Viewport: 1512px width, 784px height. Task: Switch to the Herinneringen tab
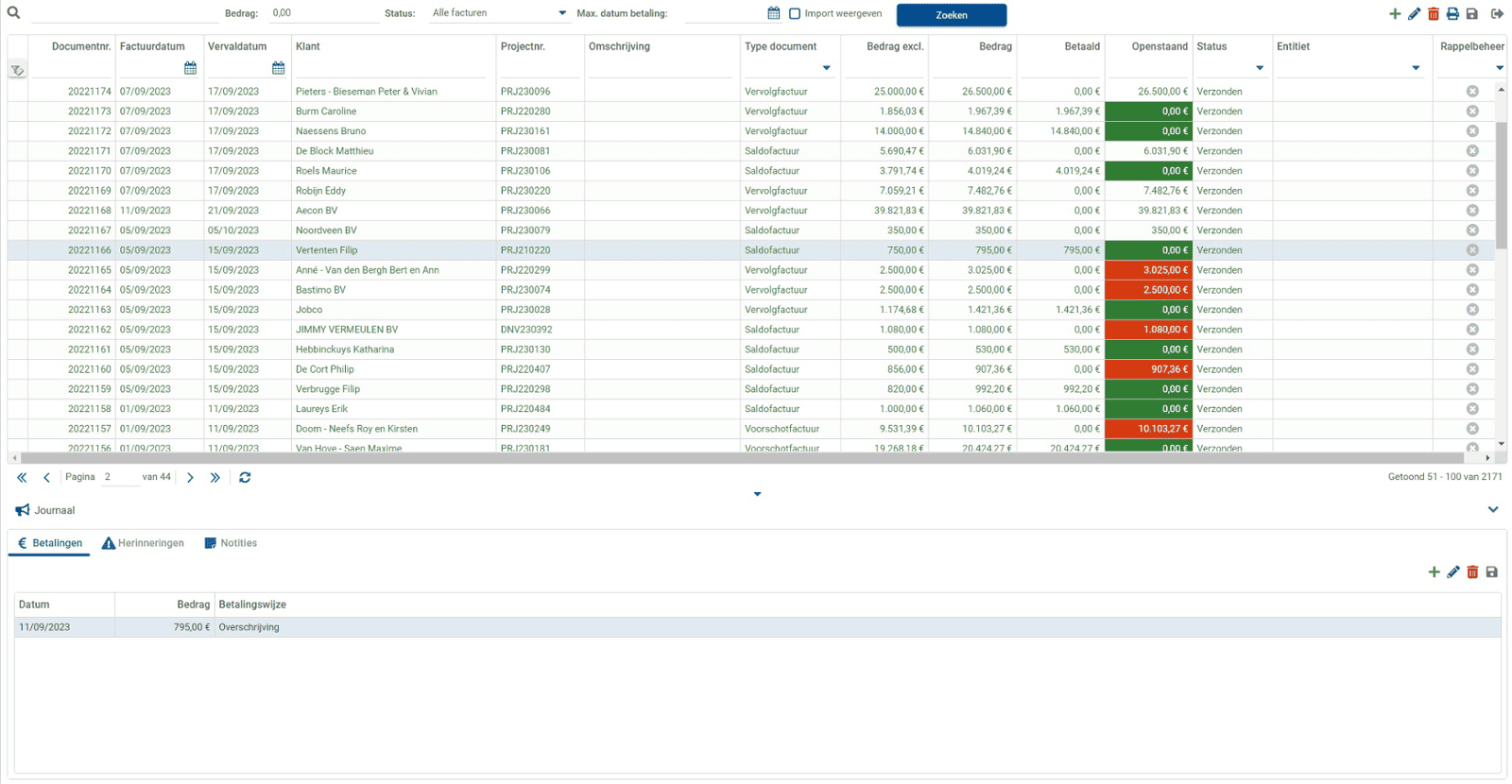click(x=144, y=543)
